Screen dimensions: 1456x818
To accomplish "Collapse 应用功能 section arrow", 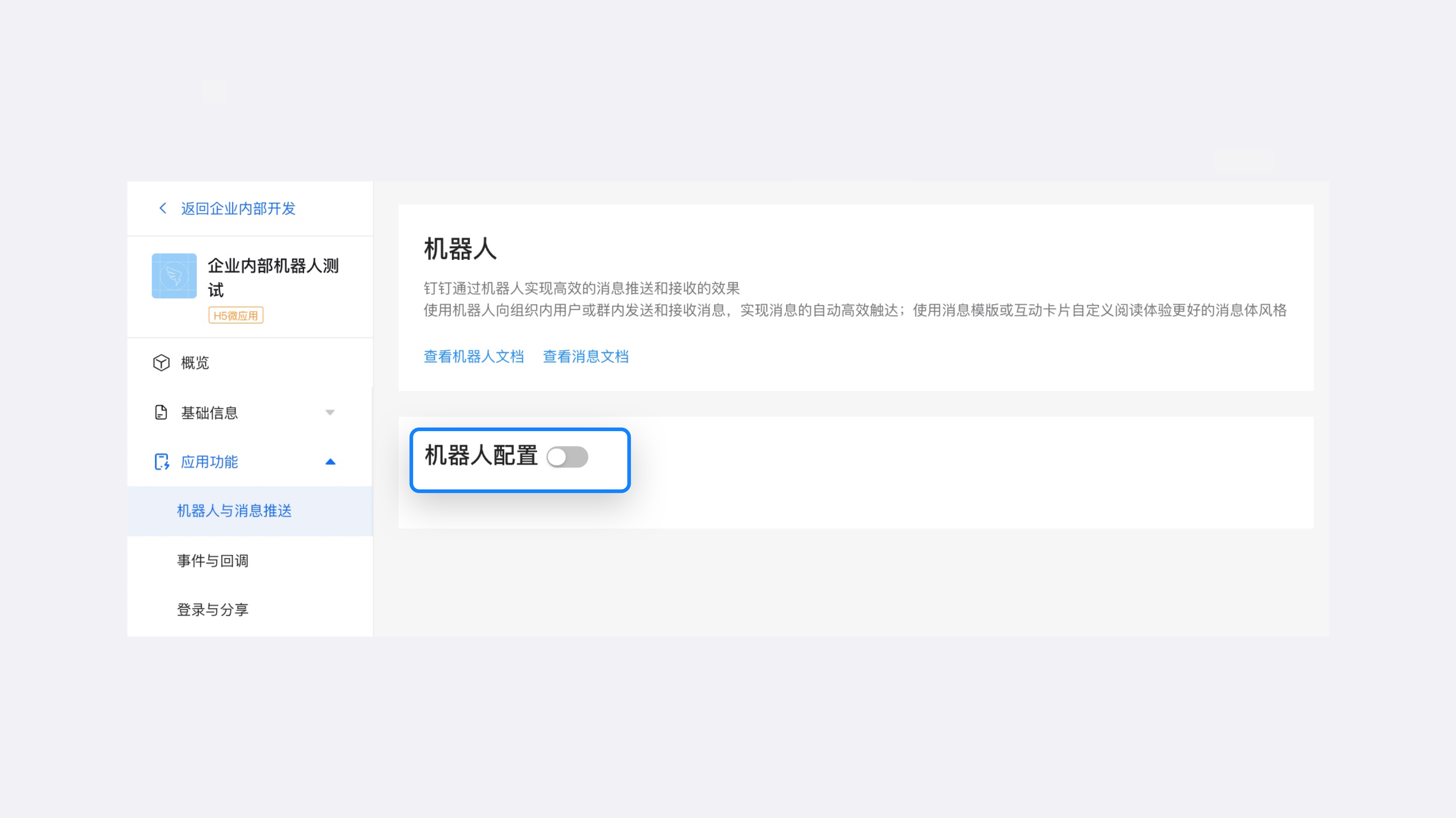I will (330, 462).
